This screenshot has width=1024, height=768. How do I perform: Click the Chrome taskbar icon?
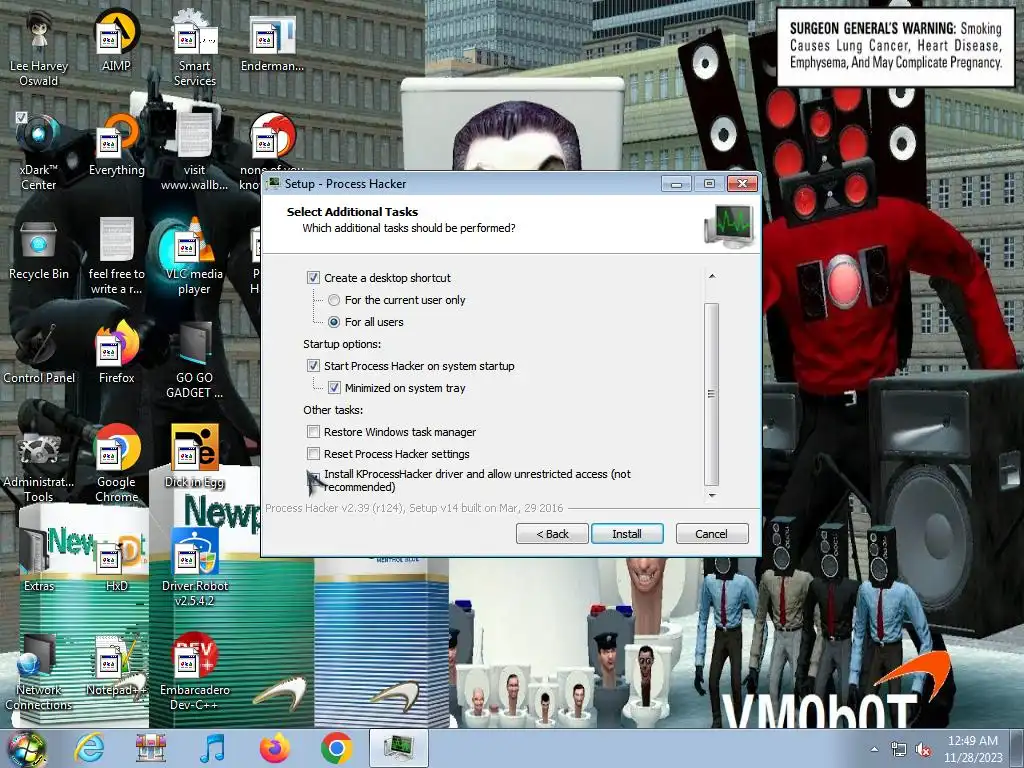point(336,748)
